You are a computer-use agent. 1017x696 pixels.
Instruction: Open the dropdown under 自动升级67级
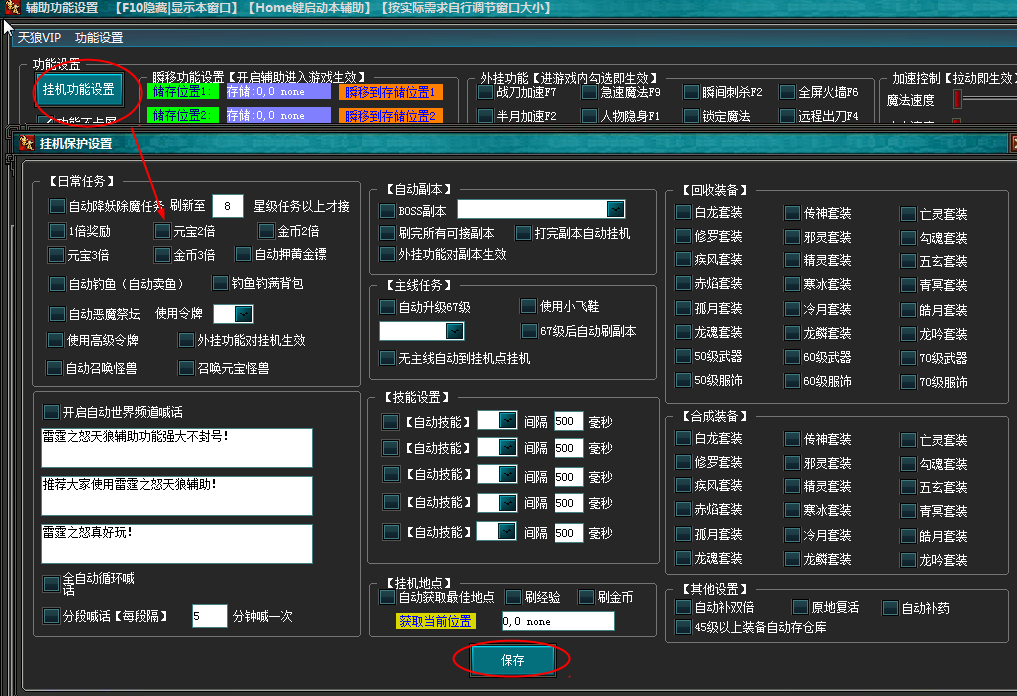coord(454,331)
